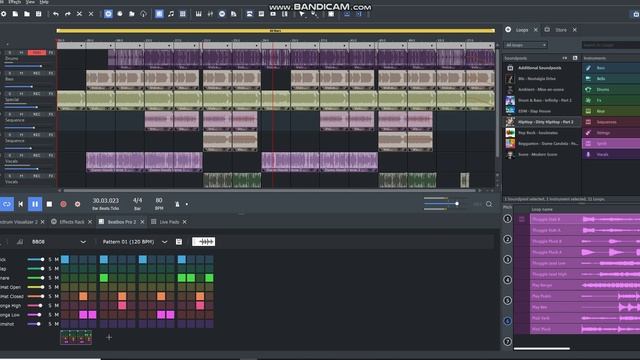Click the waveform button next to pattern save
The image size is (640, 360).
pyautogui.click(x=203, y=242)
